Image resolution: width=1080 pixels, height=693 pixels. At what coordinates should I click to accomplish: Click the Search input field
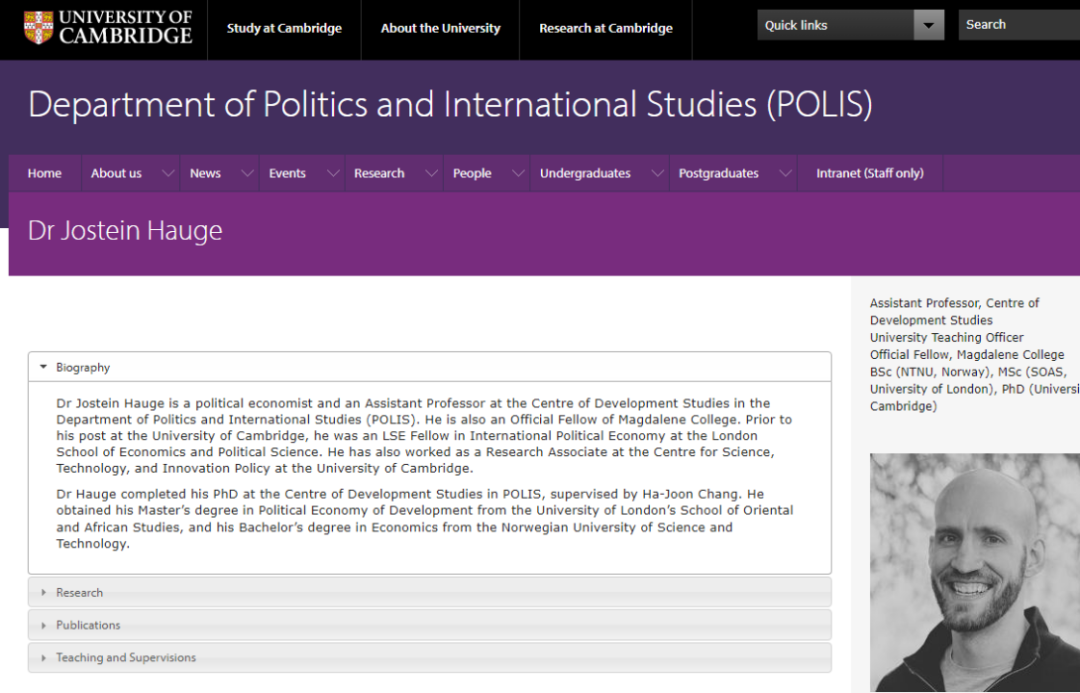1020,25
